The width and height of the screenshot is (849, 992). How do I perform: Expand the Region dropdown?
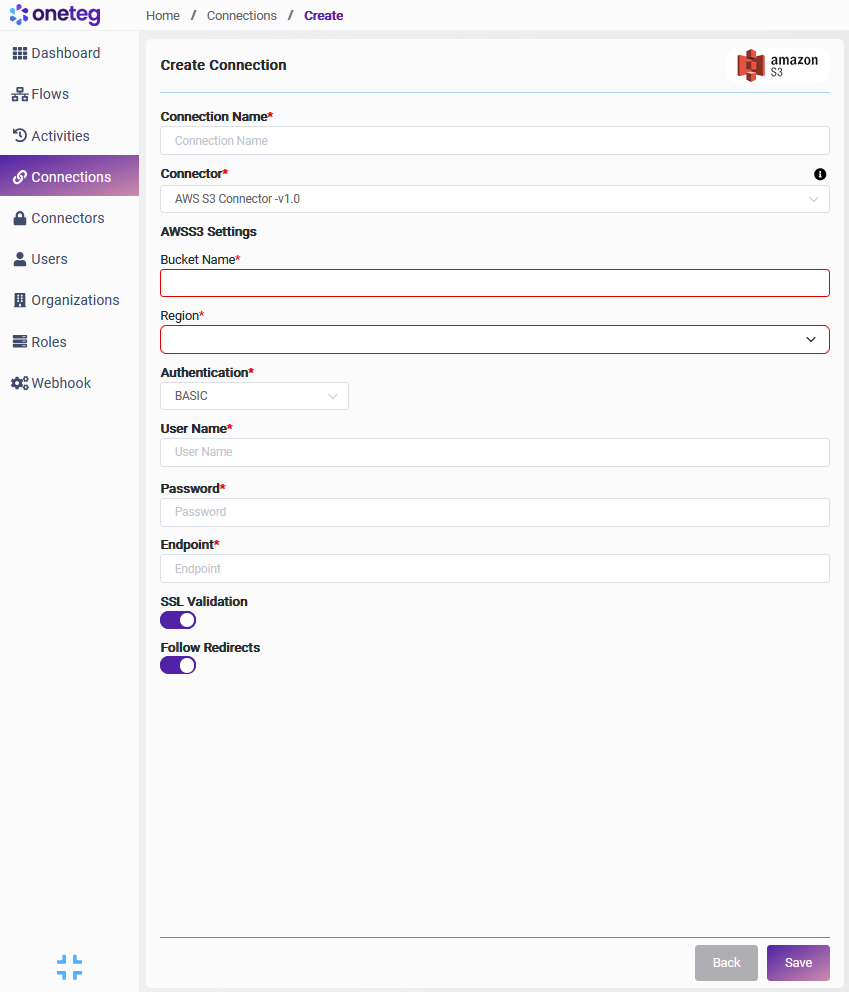(495, 340)
